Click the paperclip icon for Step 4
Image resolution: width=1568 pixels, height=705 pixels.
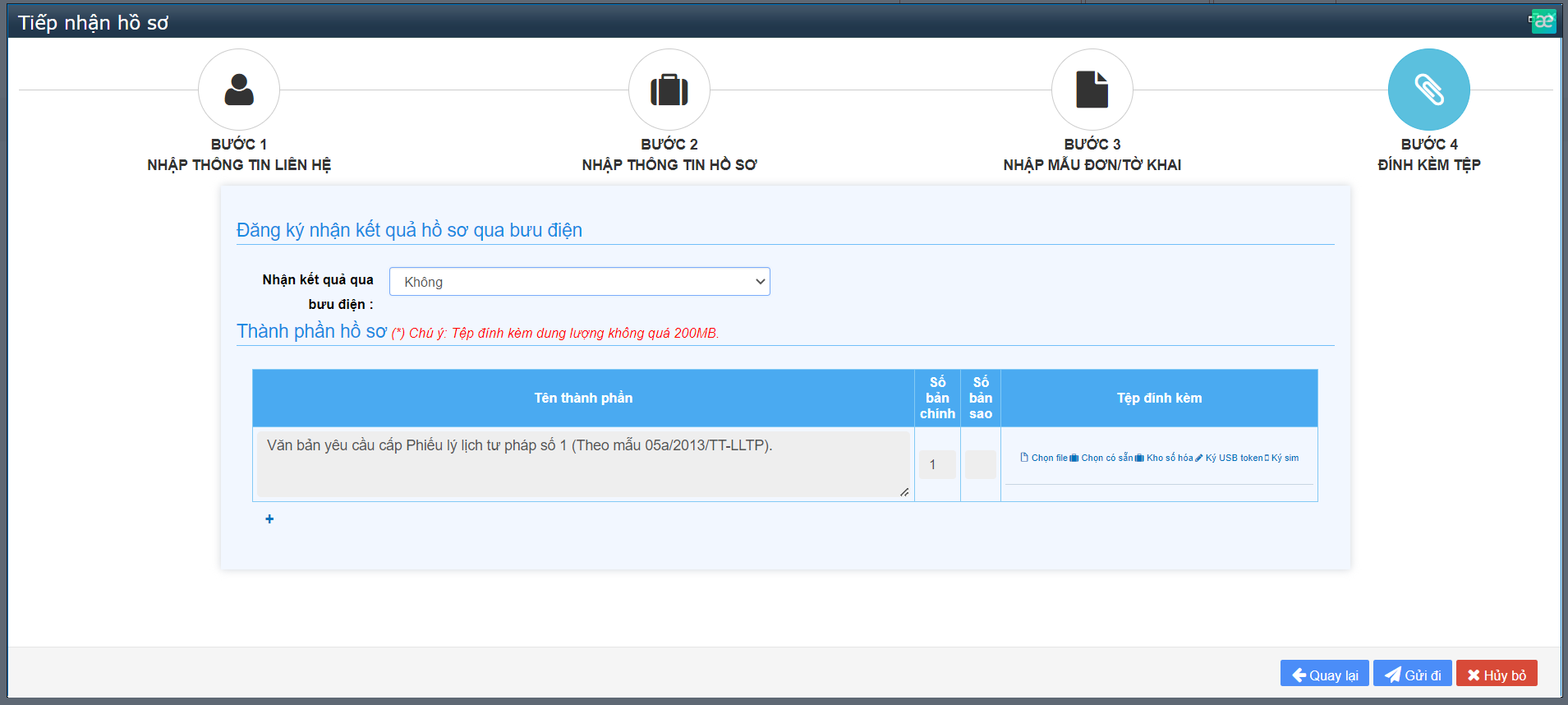point(1428,90)
